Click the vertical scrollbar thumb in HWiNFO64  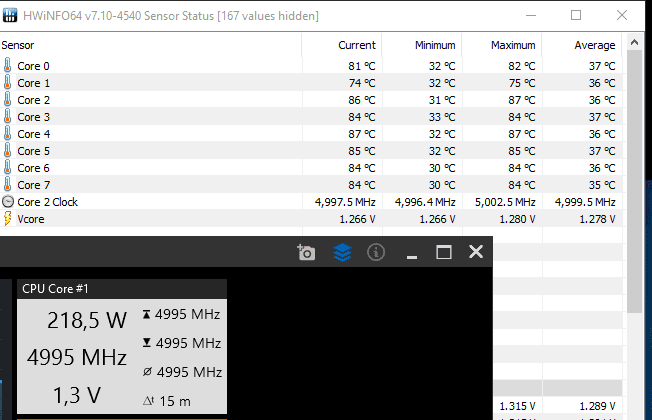[635, 181]
